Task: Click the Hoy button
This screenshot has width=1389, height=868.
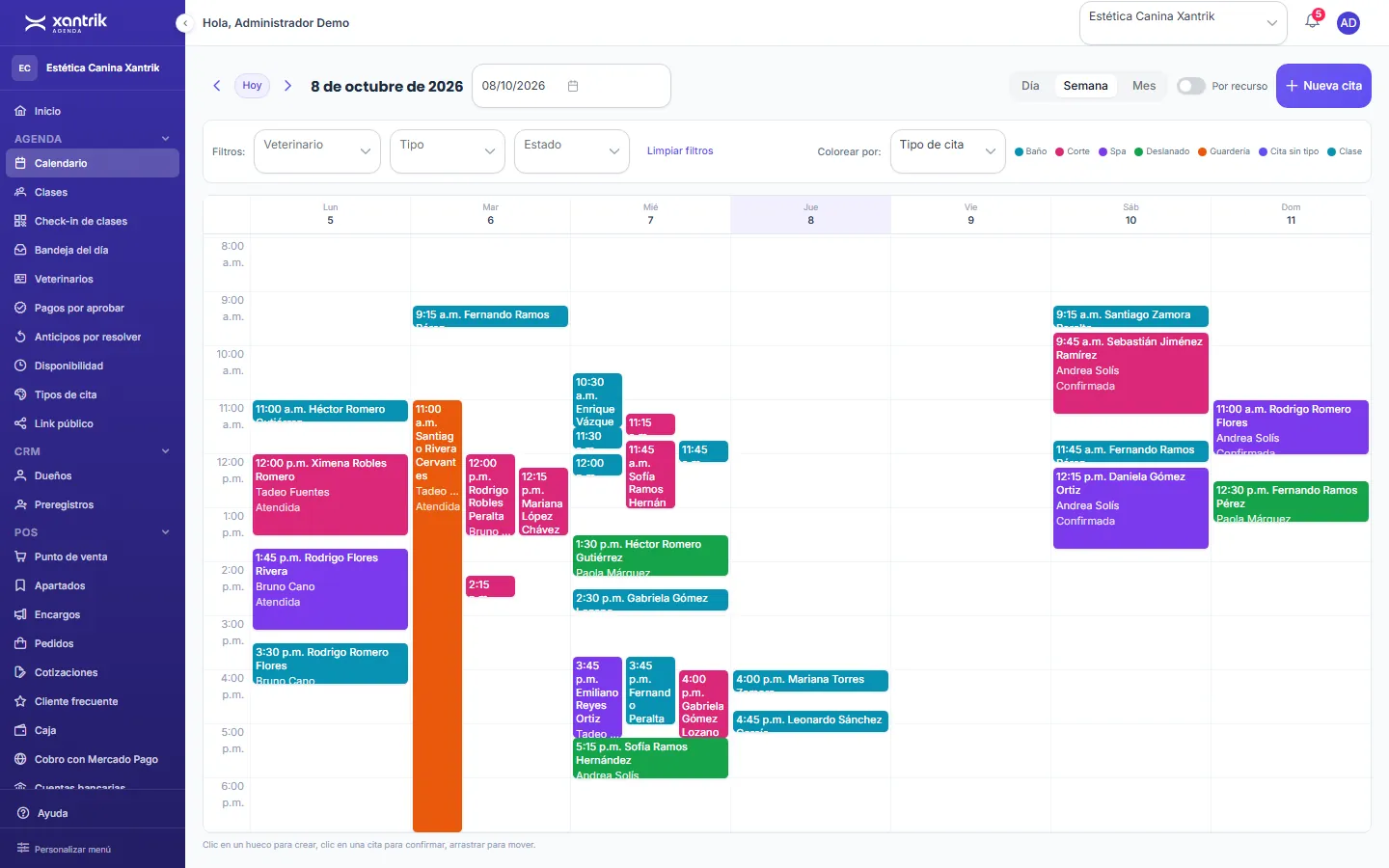Action: tap(252, 86)
